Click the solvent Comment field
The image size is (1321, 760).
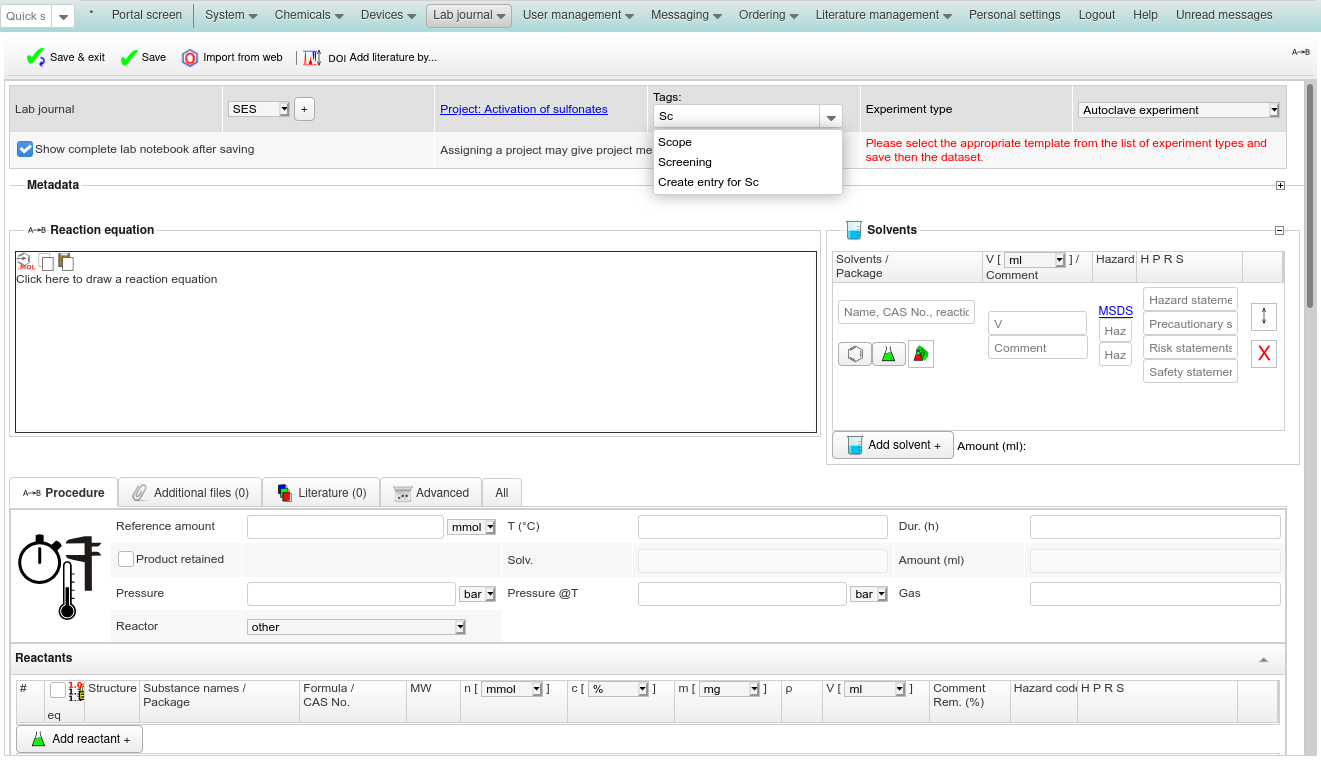pos(1038,348)
